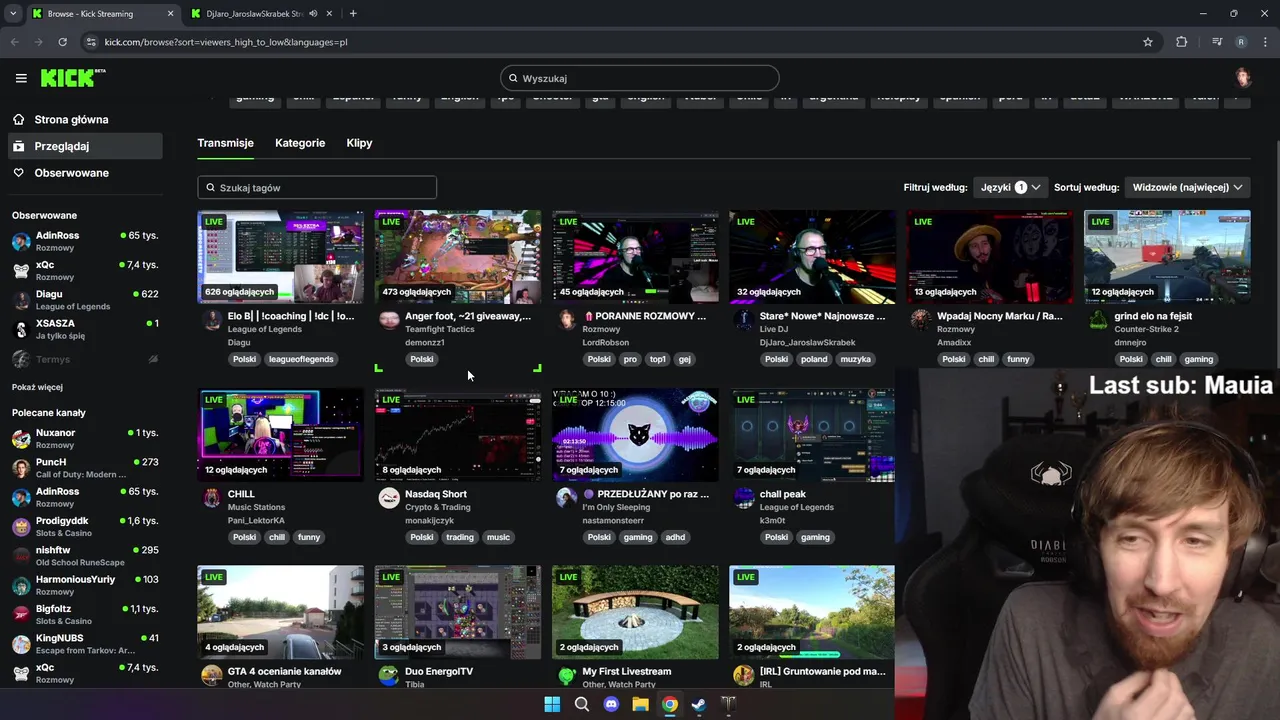1280x720 pixels.
Task: Click the adhd tag under PRZEDŁUŻANY stream
Action: pos(675,537)
